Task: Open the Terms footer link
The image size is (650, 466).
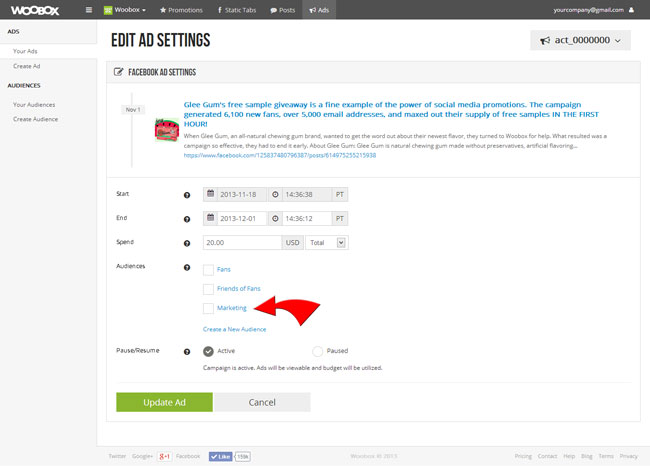Action: point(606,456)
